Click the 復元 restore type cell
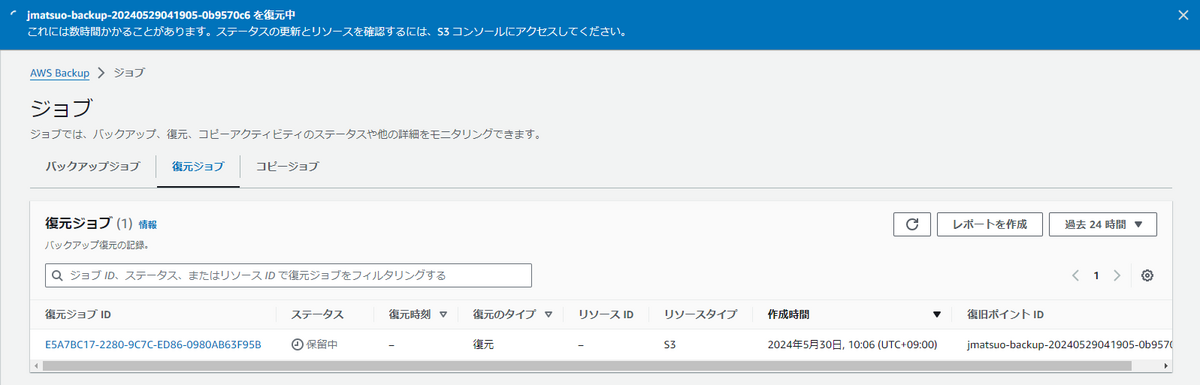The image size is (1200, 385). 483,344
